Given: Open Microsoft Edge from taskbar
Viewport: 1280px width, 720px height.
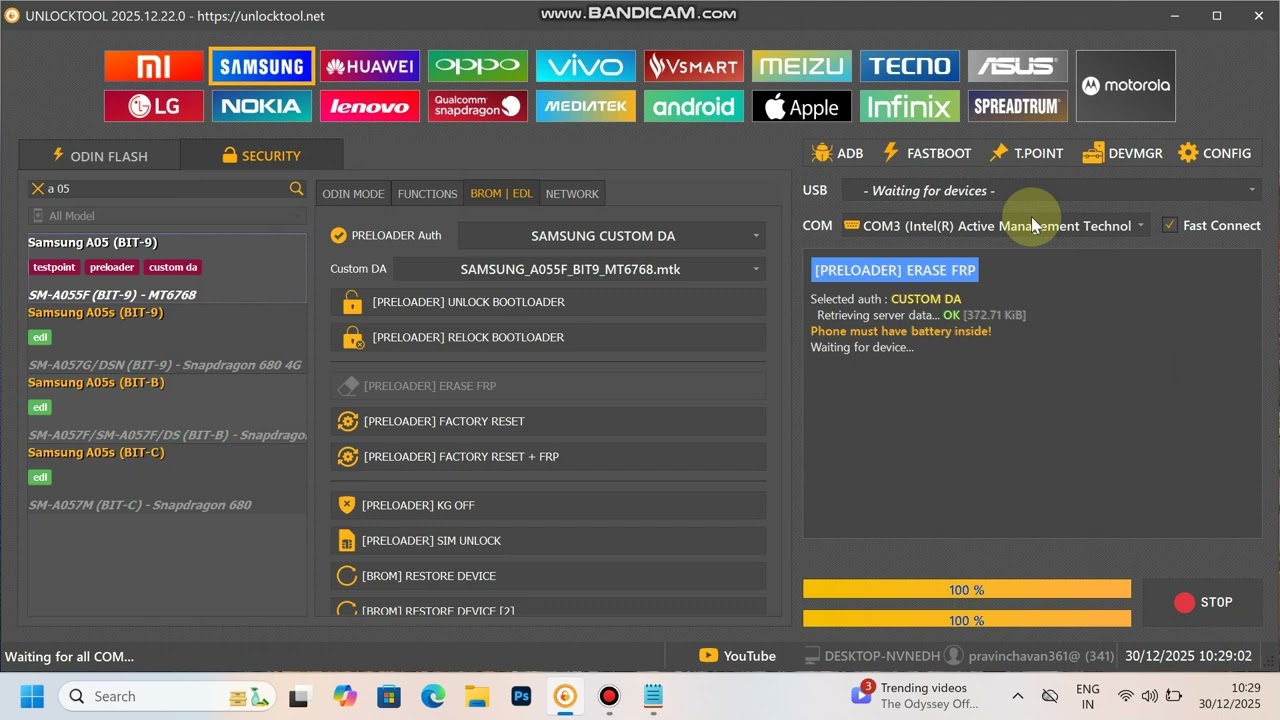Looking at the screenshot, I should tap(433, 696).
